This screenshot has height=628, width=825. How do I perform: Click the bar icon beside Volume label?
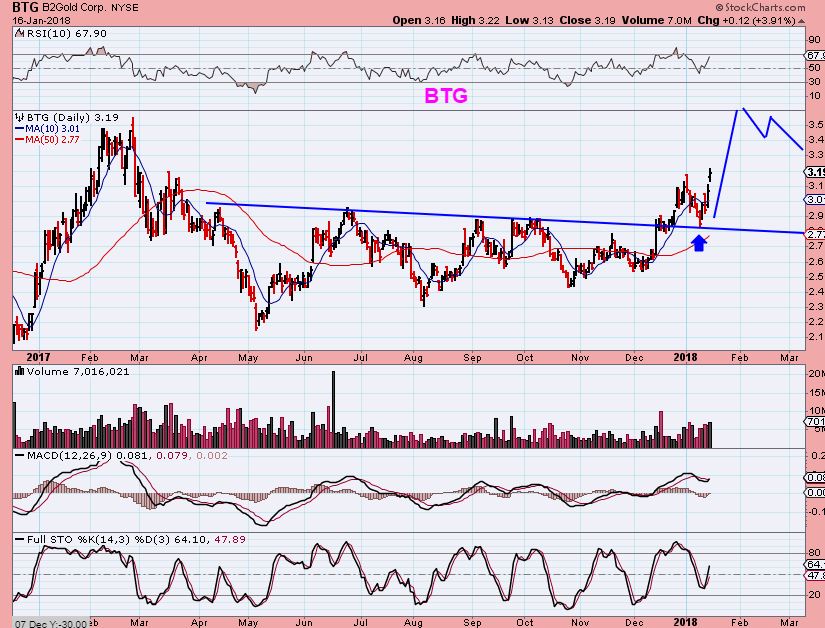coord(20,371)
